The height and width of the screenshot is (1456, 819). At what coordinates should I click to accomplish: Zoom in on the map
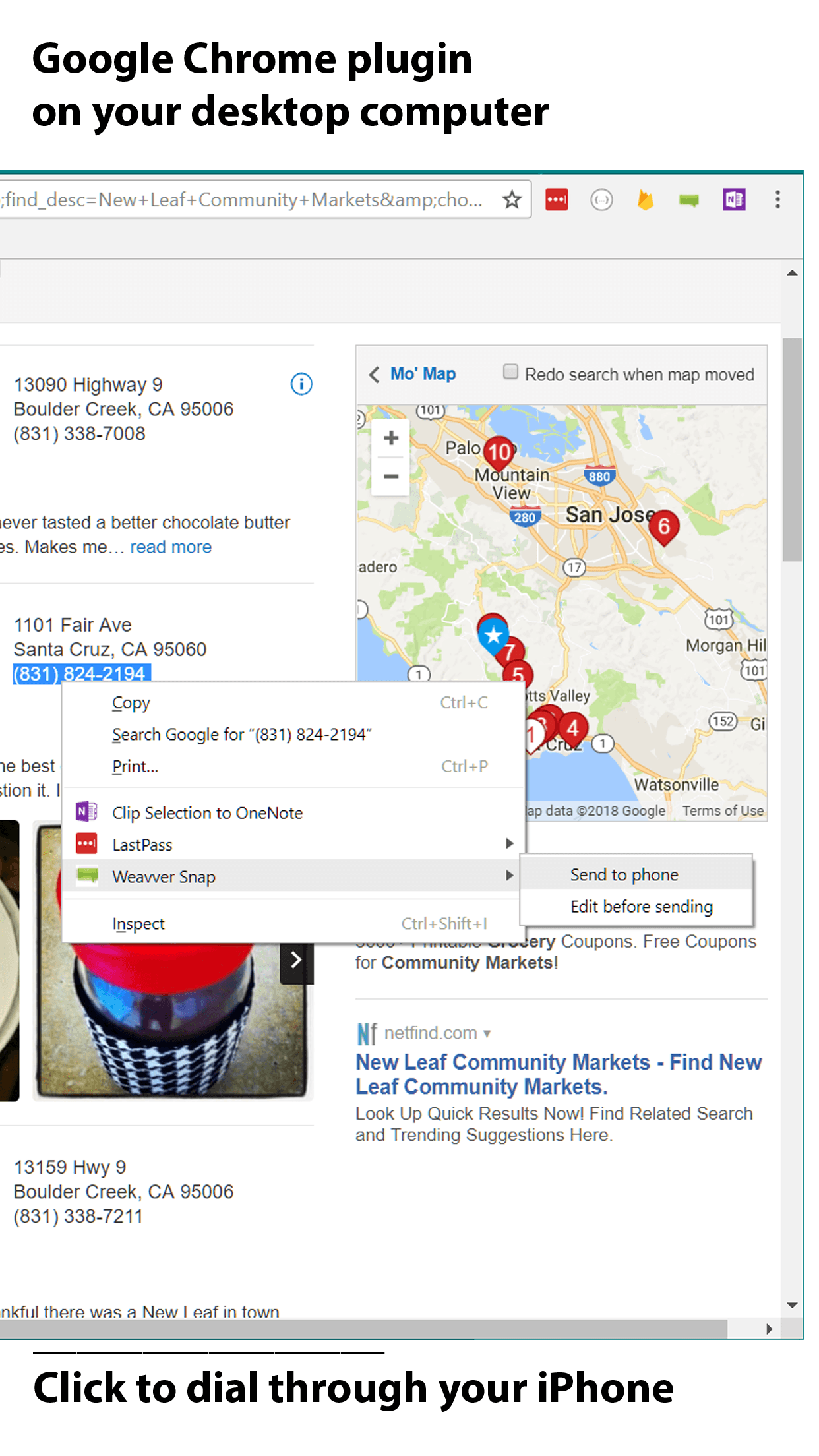click(x=391, y=438)
